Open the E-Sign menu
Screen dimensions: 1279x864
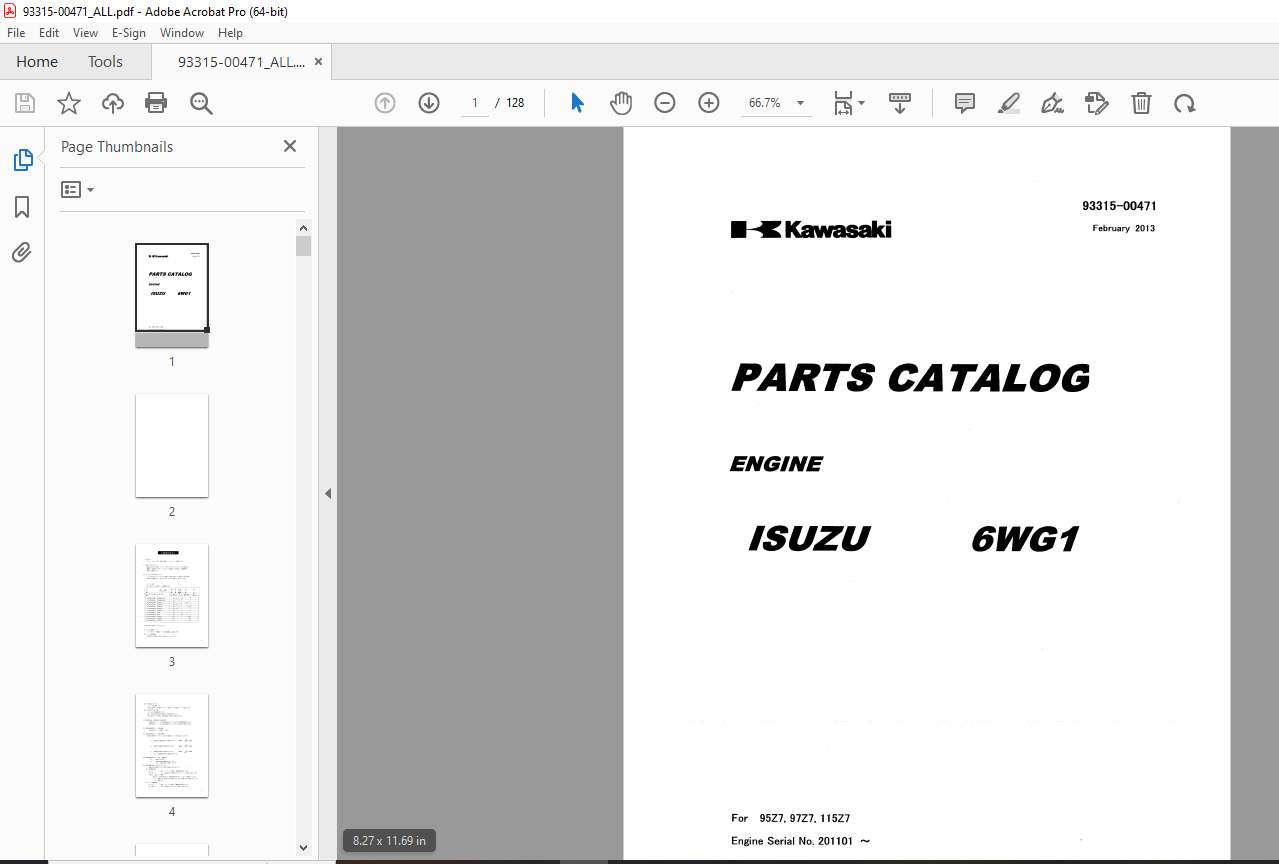[x=129, y=33]
